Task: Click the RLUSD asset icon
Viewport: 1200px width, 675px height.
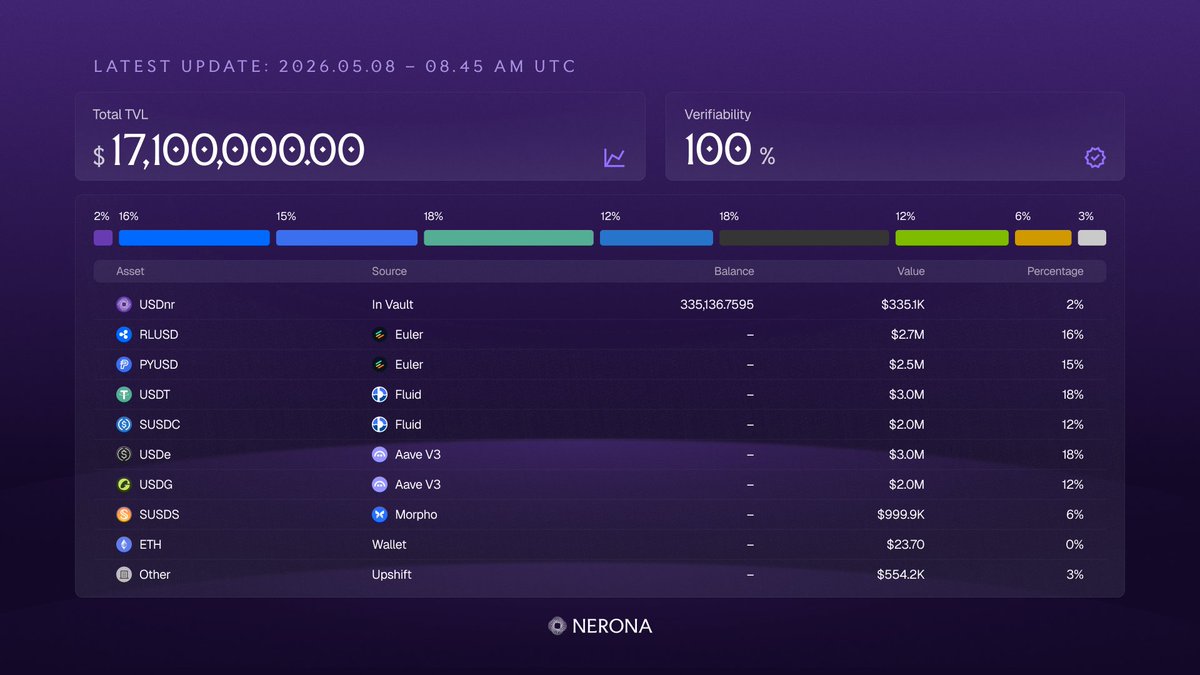Action: point(124,334)
